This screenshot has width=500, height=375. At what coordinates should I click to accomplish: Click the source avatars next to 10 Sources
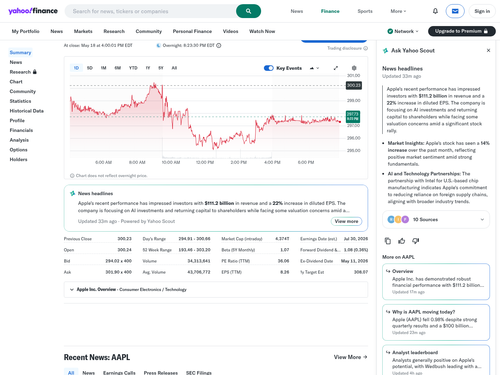398,219
